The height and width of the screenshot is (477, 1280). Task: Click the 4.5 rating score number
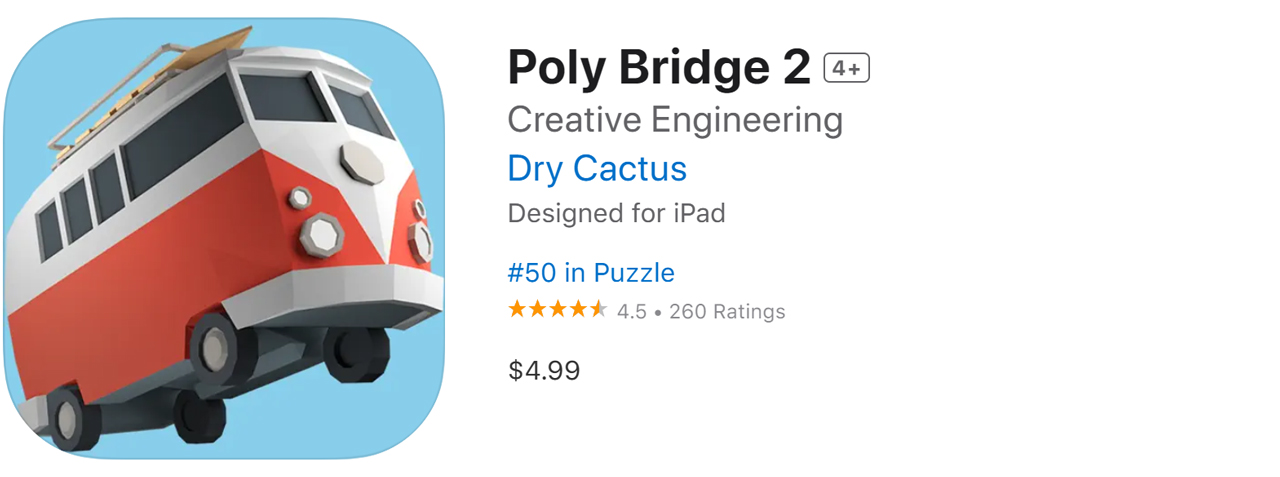pyautogui.click(x=631, y=312)
